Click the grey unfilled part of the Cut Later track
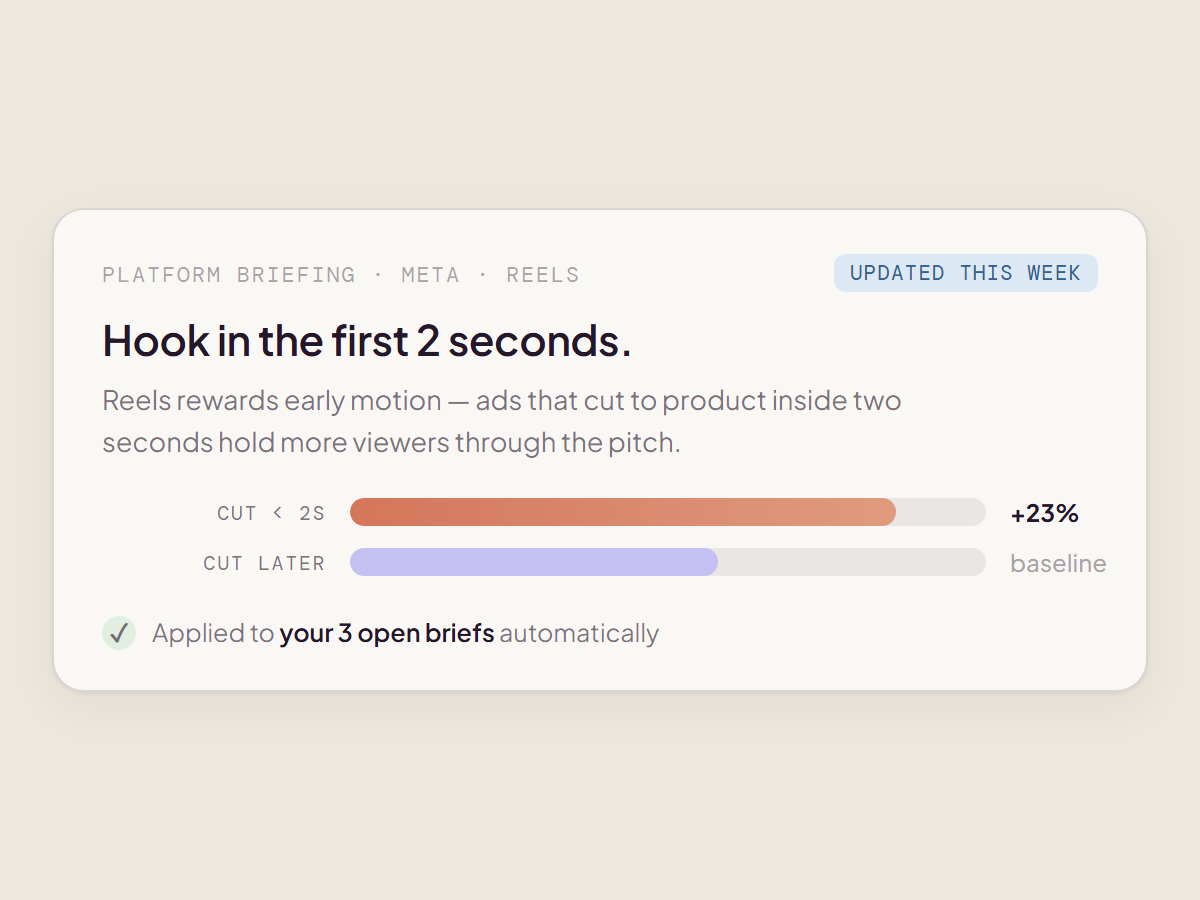Image resolution: width=1200 pixels, height=900 pixels. pyautogui.click(x=852, y=562)
